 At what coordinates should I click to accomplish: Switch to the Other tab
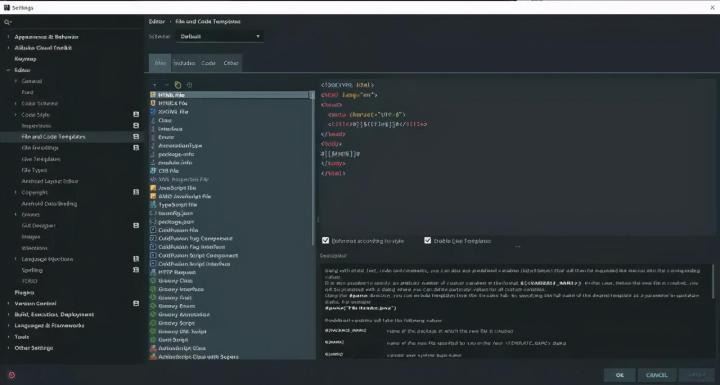tap(231, 63)
